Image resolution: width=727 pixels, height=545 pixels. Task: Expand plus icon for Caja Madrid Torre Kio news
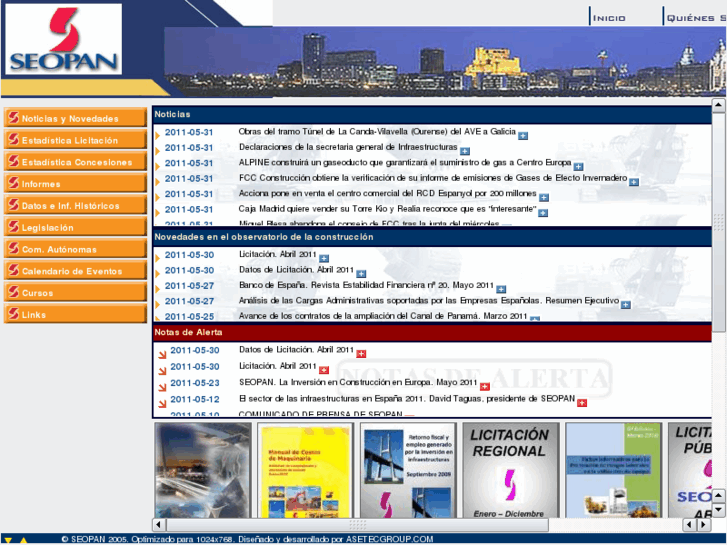tap(543, 213)
